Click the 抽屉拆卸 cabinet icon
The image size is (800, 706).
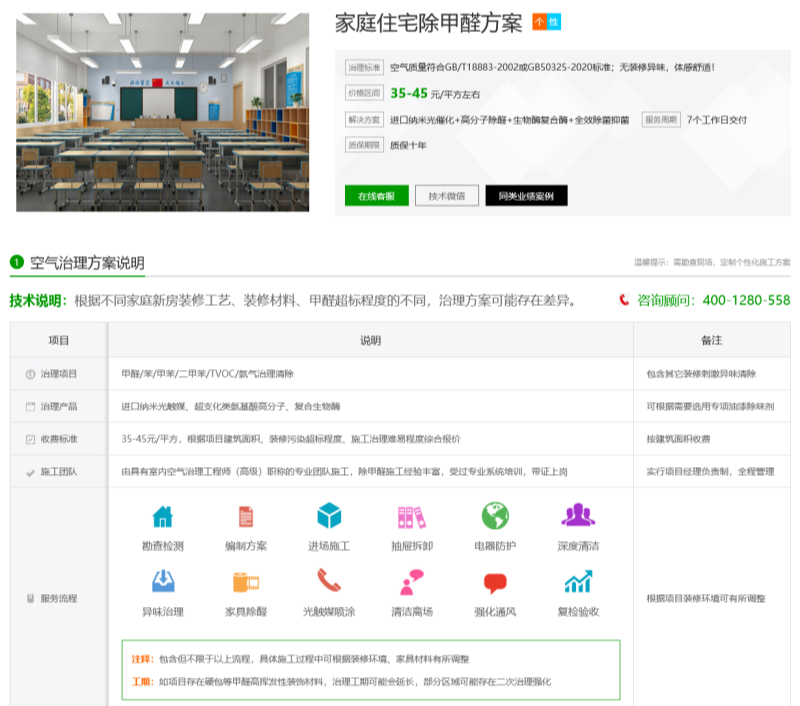point(411,516)
